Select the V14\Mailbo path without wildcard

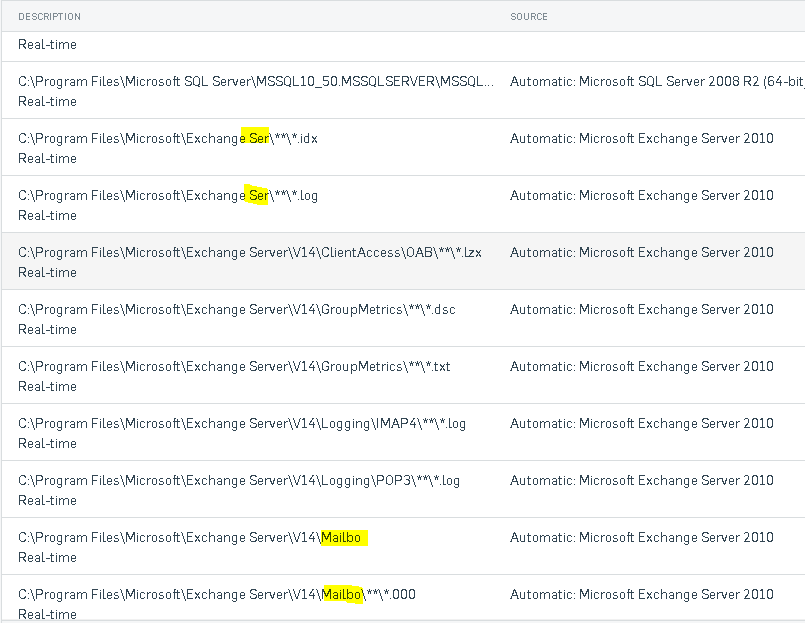pos(189,538)
